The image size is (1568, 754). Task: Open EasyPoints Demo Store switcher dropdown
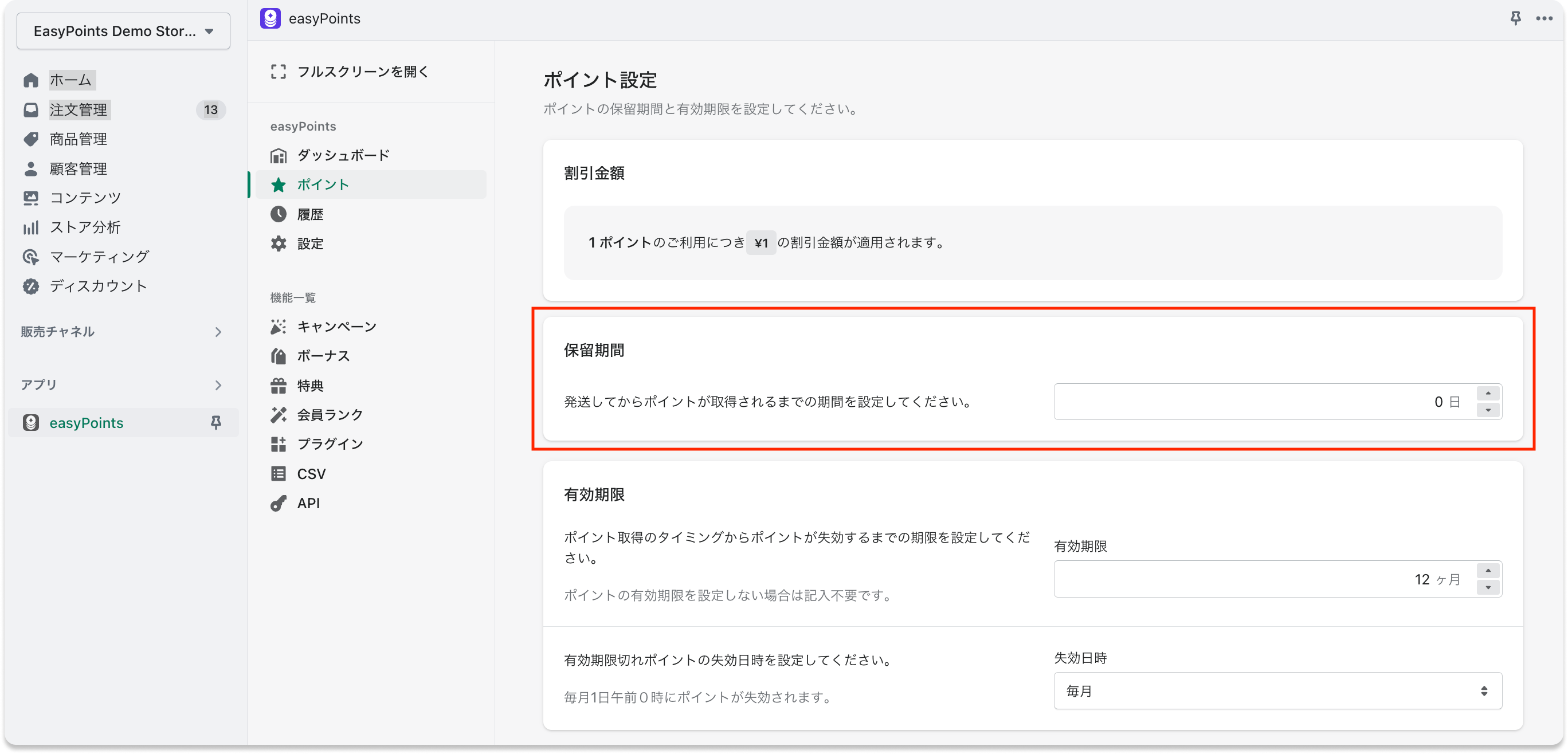pyautogui.click(x=123, y=31)
